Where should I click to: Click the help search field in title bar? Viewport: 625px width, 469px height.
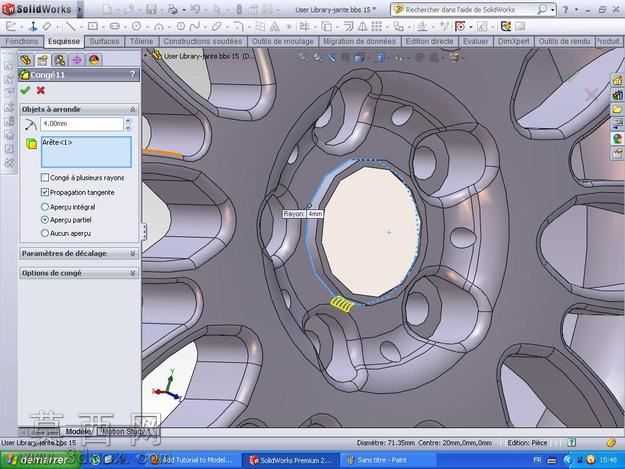pos(464,10)
